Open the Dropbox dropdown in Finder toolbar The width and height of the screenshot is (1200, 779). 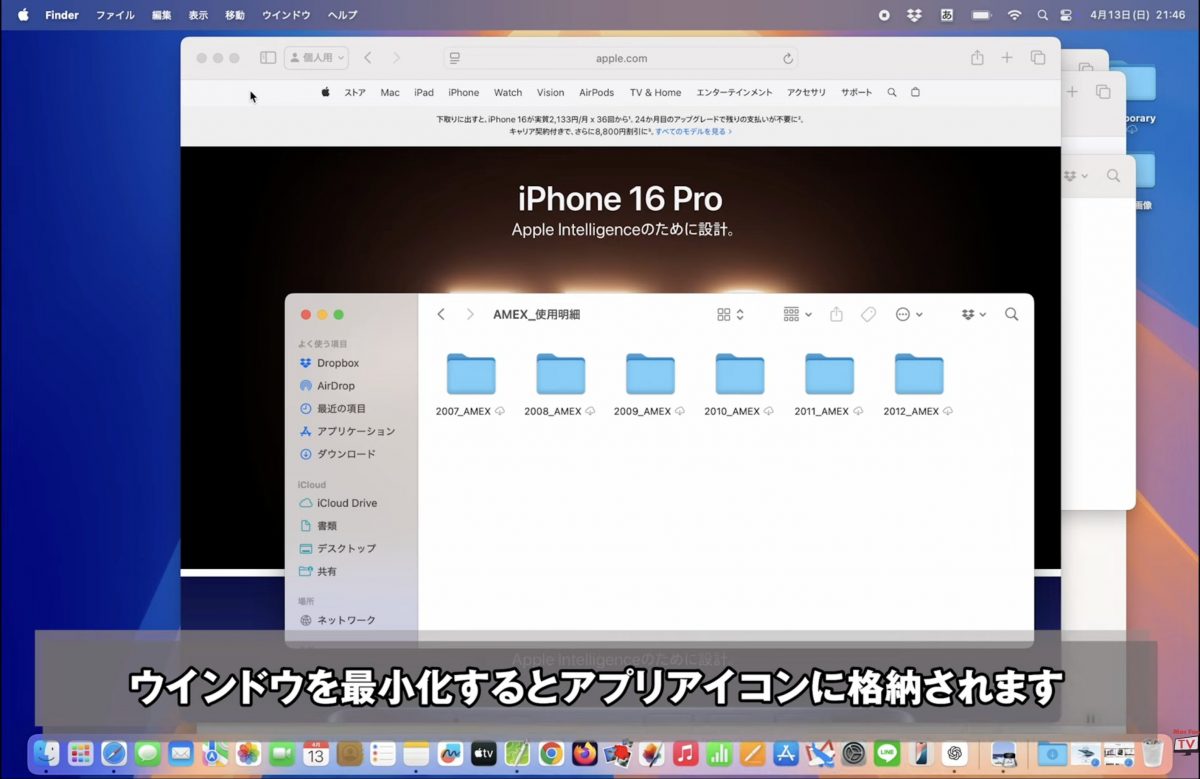coord(974,314)
